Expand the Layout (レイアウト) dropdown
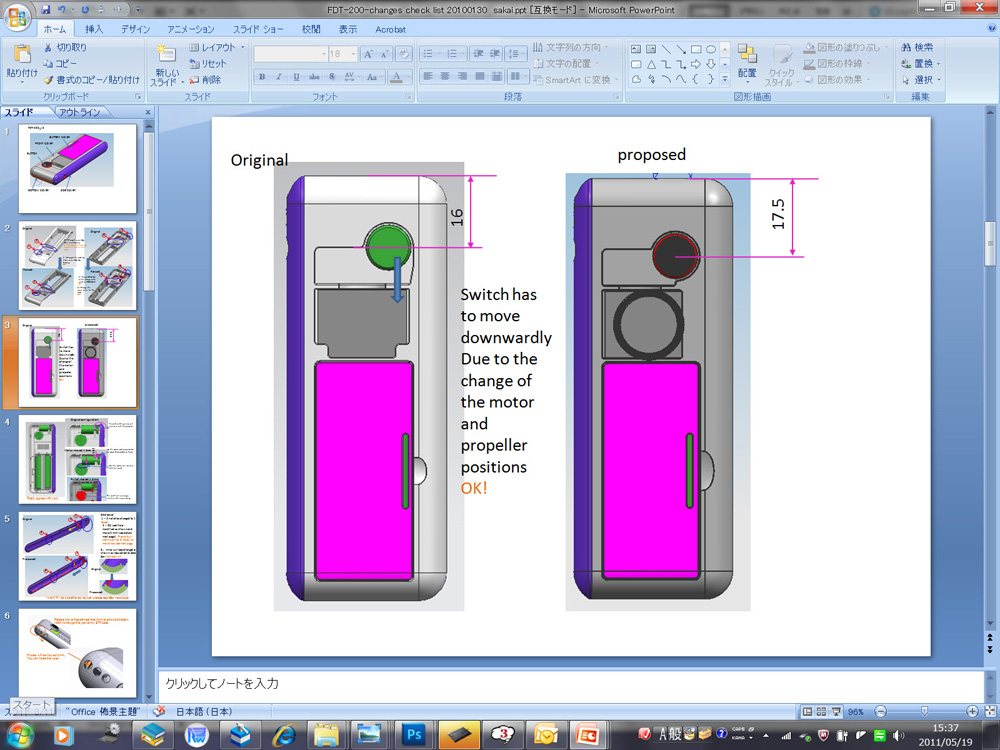This screenshot has width=1000, height=750. (x=219, y=47)
